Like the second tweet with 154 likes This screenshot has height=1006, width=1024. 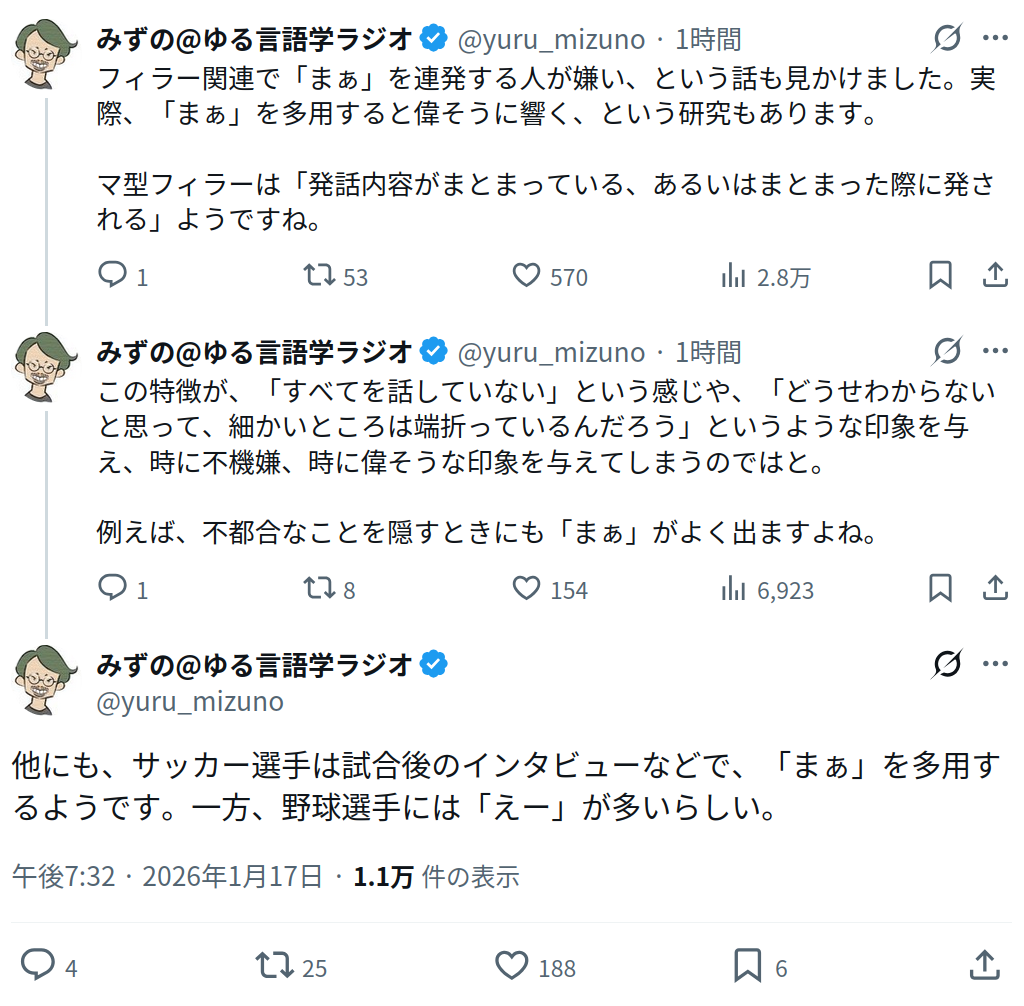[526, 589]
